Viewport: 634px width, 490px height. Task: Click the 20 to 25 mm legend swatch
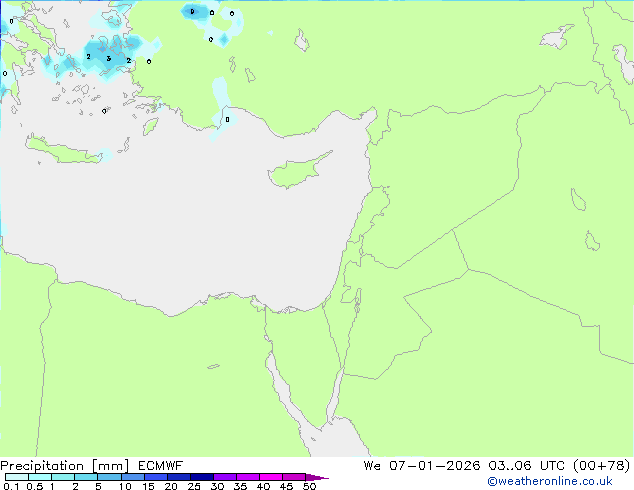point(178,477)
